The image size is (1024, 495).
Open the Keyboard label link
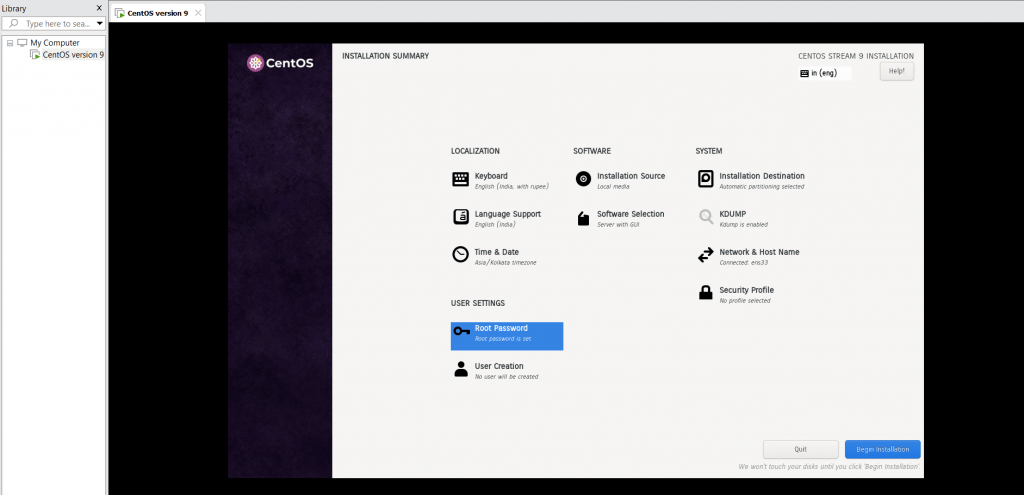(491, 176)
